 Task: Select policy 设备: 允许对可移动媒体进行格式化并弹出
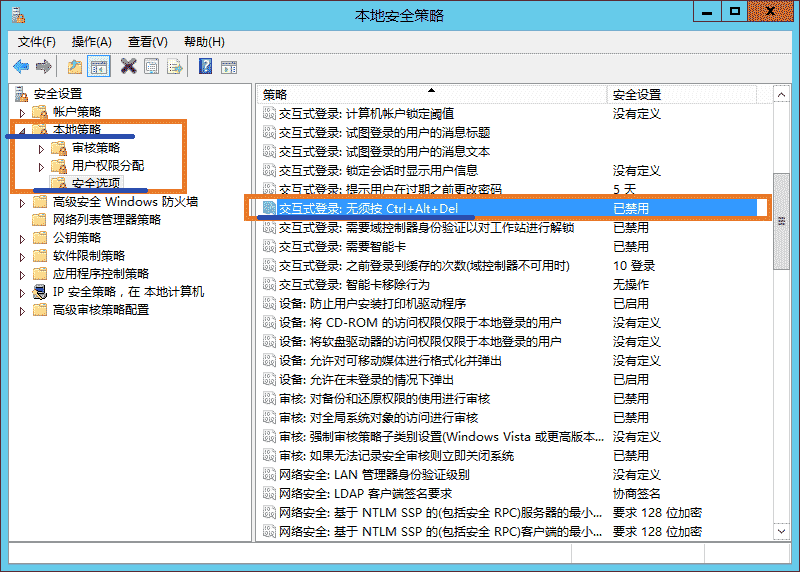tap(390, 361)
